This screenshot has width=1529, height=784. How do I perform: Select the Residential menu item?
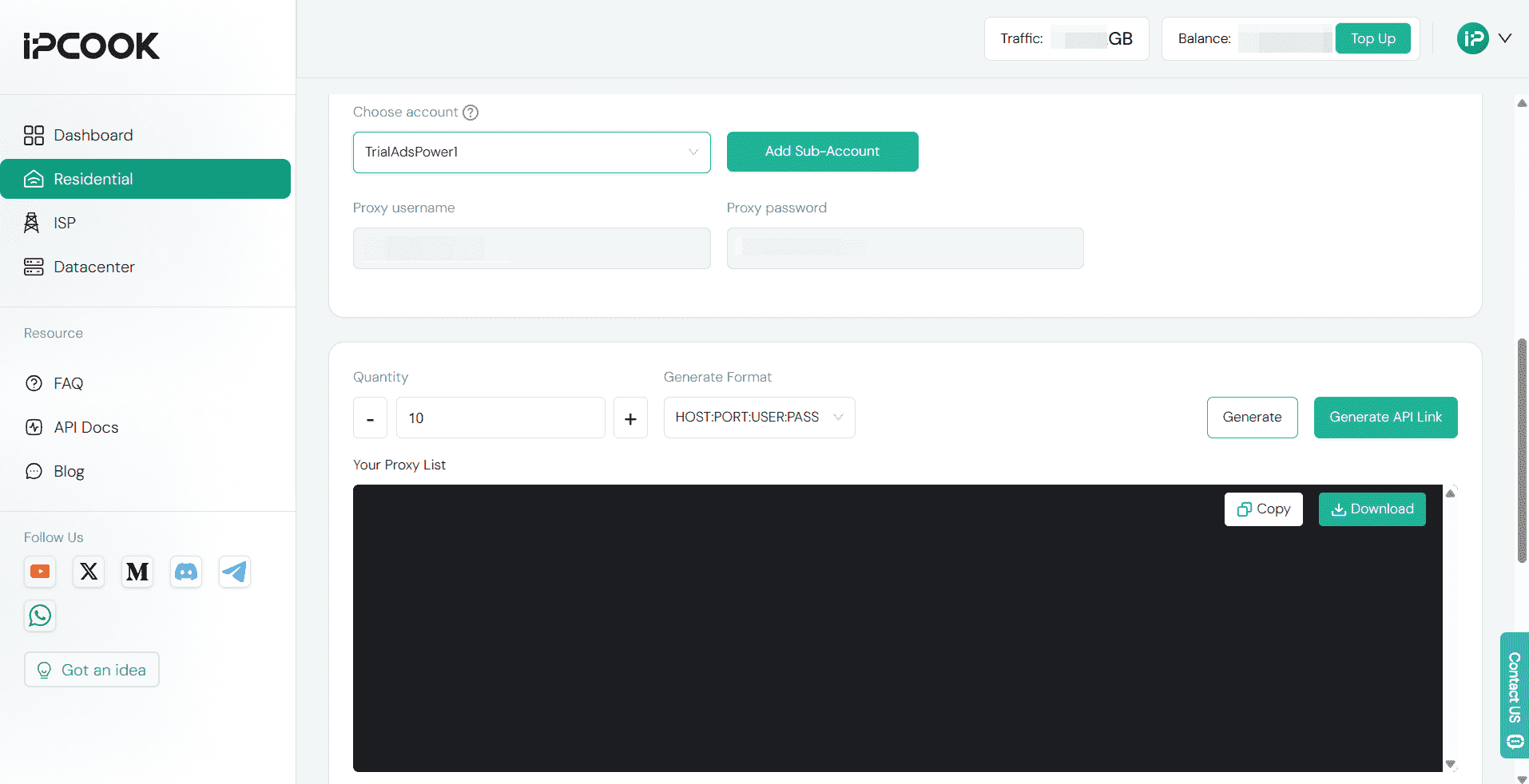tap(145, 179)
